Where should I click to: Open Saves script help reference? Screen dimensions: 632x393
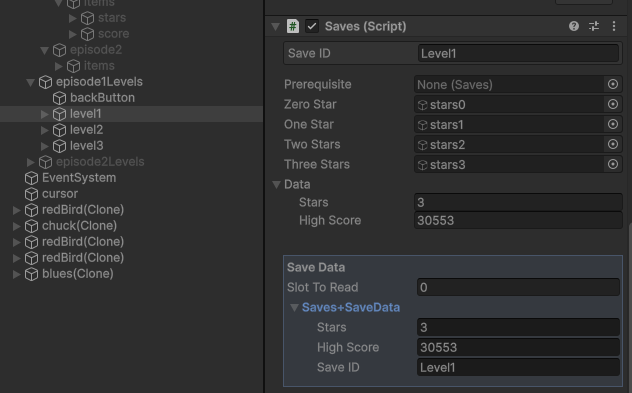click(x=574, y=26)
